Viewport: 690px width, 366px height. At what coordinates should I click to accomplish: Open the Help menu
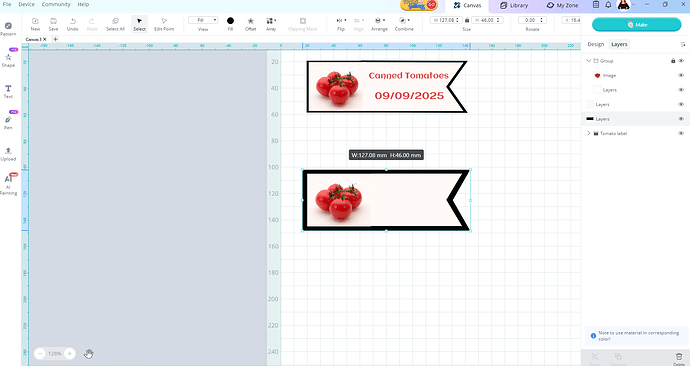(83, 4)
